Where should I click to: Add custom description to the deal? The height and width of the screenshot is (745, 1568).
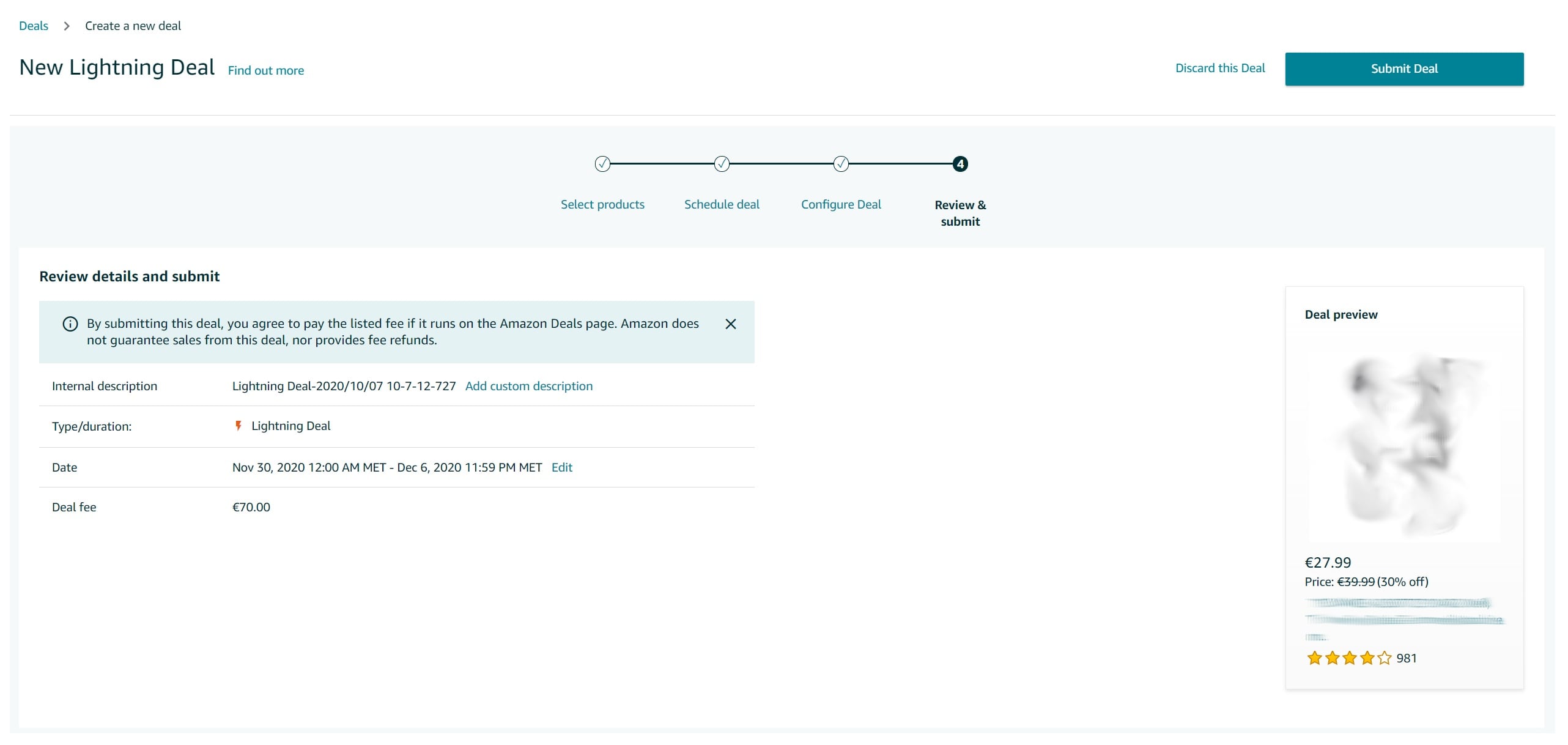529,386
